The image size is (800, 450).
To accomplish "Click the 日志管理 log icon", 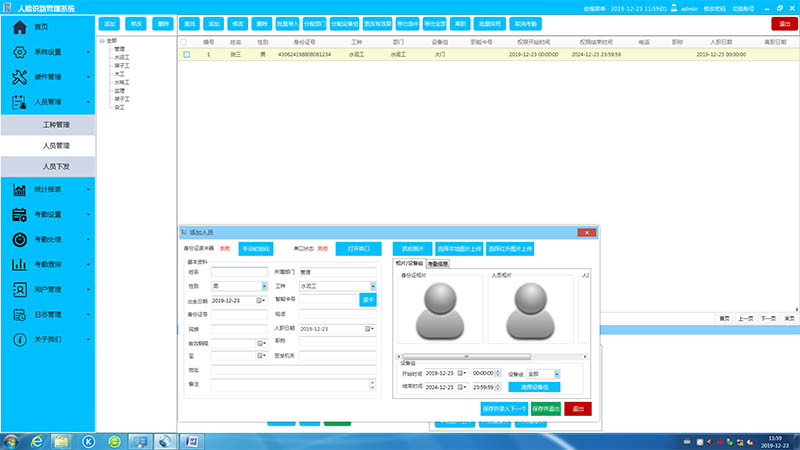I will [x=19, y=314].
